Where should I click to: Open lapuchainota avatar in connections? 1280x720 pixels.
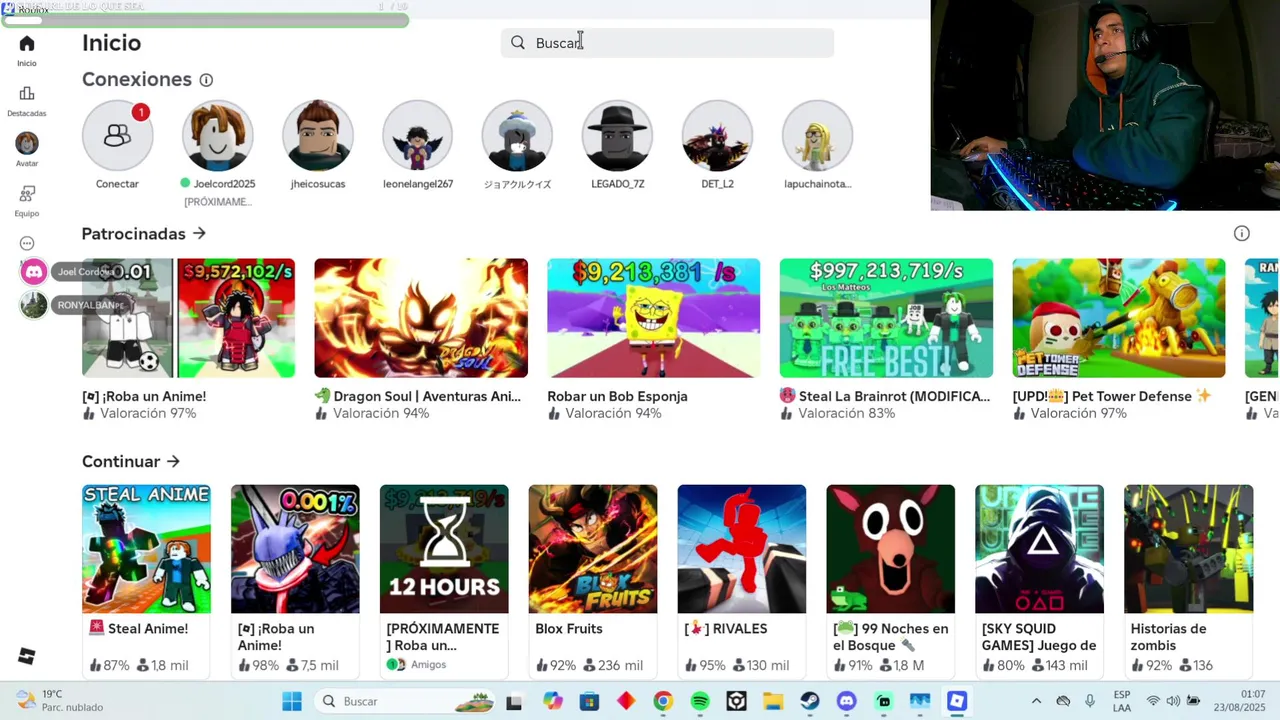[x=817, y=135]
